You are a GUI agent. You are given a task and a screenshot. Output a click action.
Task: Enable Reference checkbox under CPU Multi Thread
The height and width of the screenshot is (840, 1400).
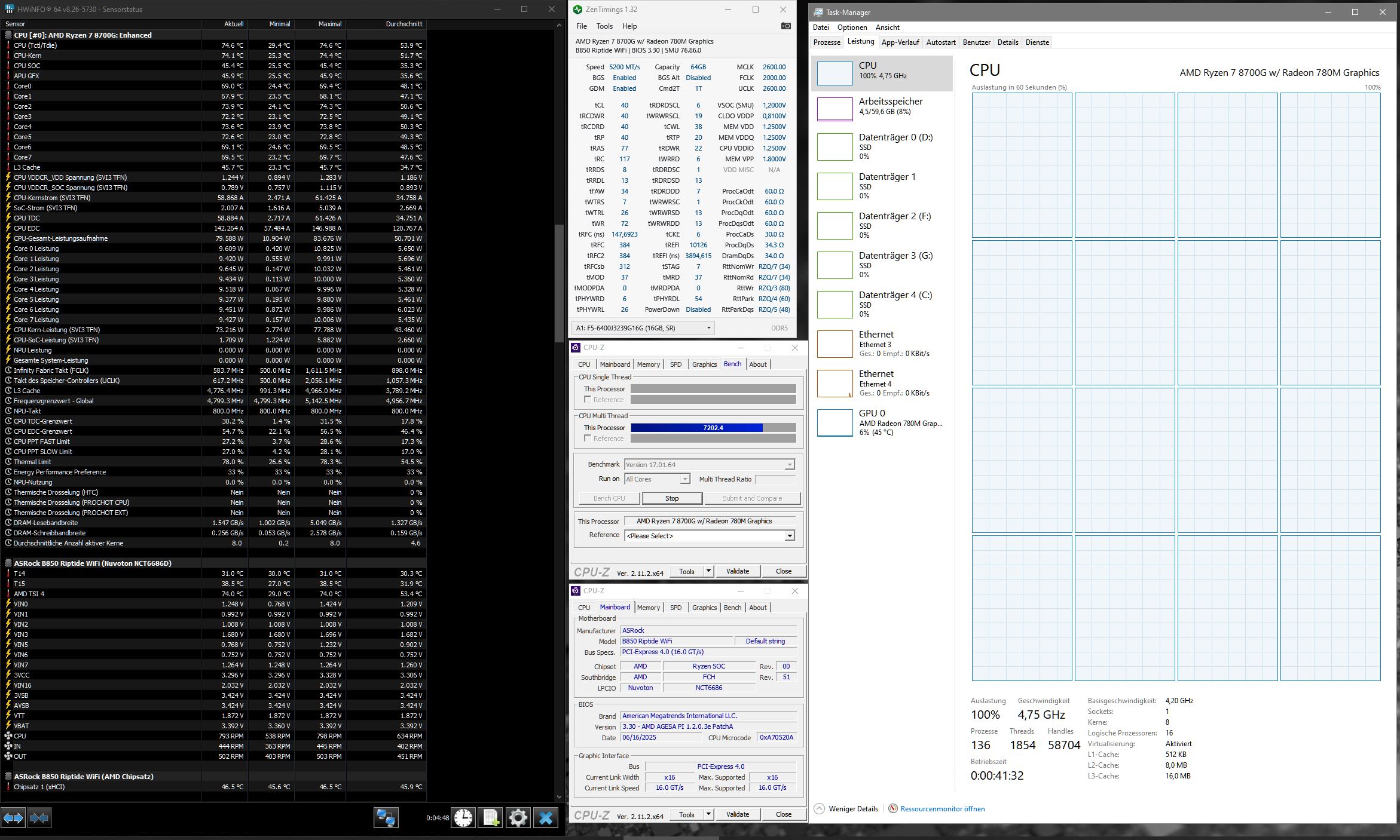[588, 438]
